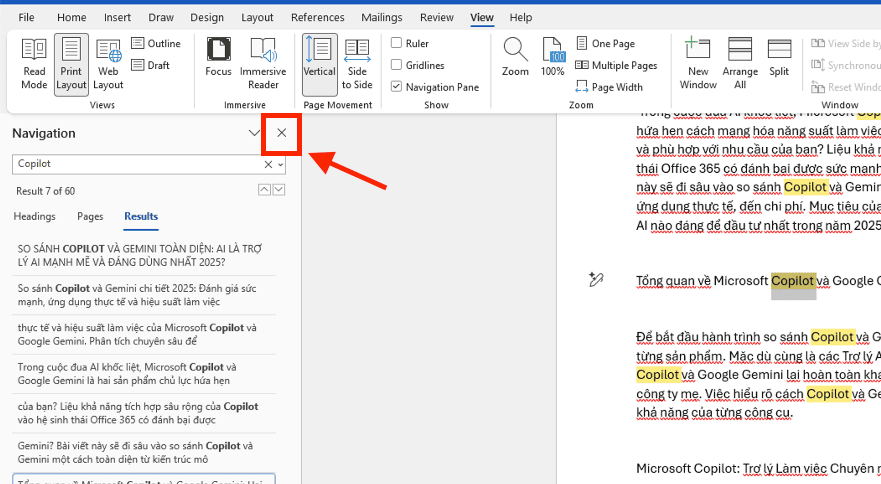
Task: Uncheck the Navigation Pane checkbox
Action: pos(396,87)
